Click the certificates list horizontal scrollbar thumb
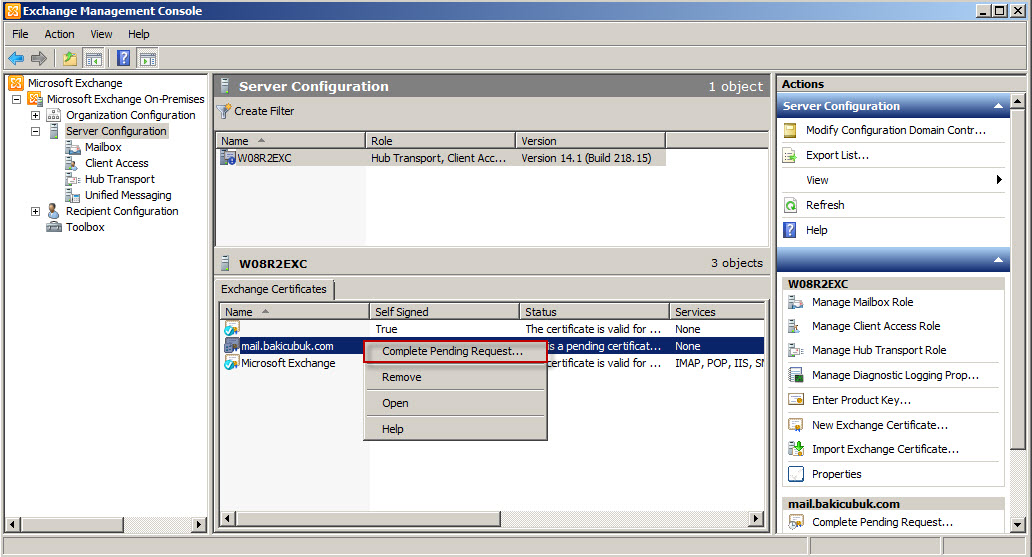 367,519
